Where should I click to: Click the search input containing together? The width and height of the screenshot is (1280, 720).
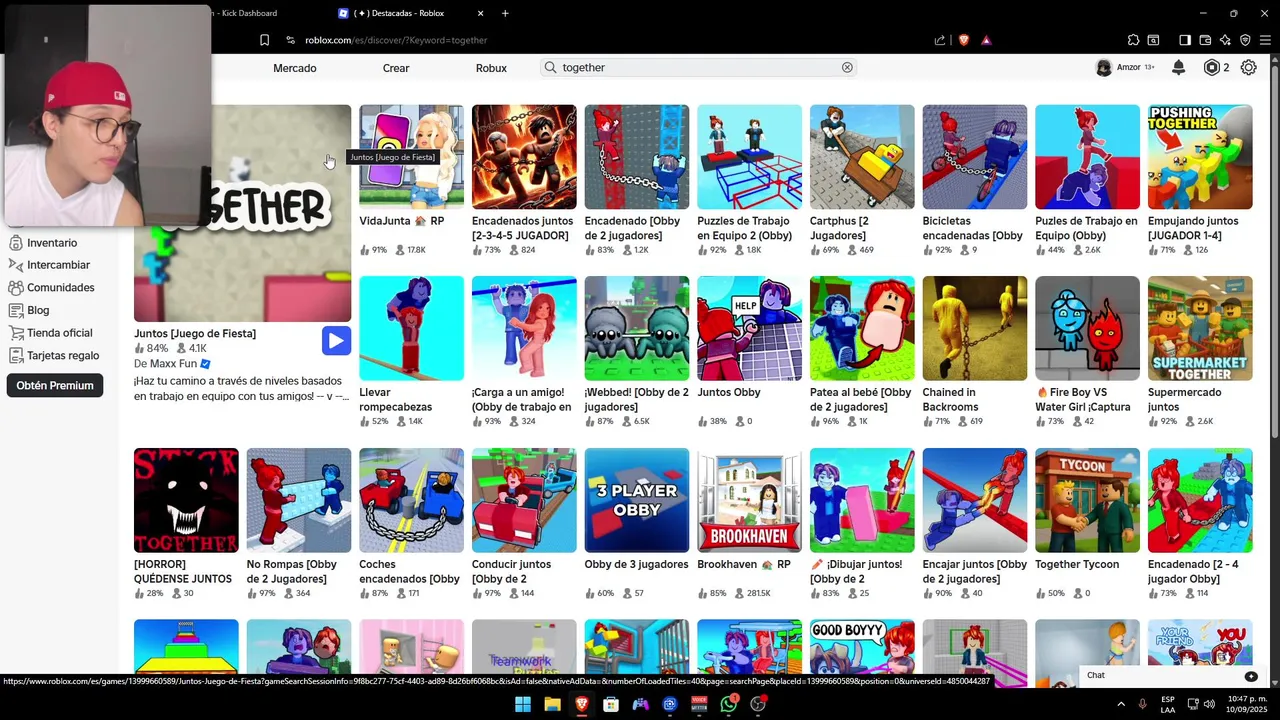pos(700,67)
